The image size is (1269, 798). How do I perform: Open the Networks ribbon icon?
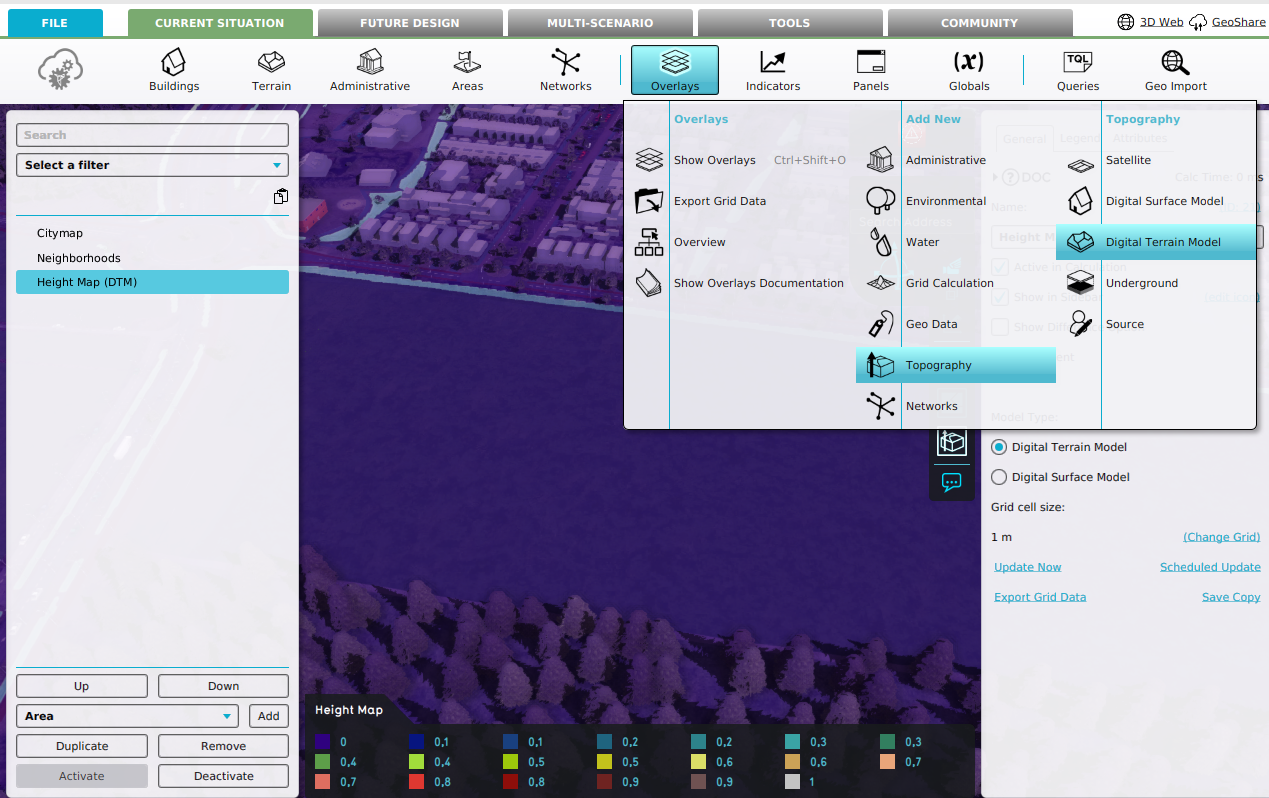tap(565, 70)
